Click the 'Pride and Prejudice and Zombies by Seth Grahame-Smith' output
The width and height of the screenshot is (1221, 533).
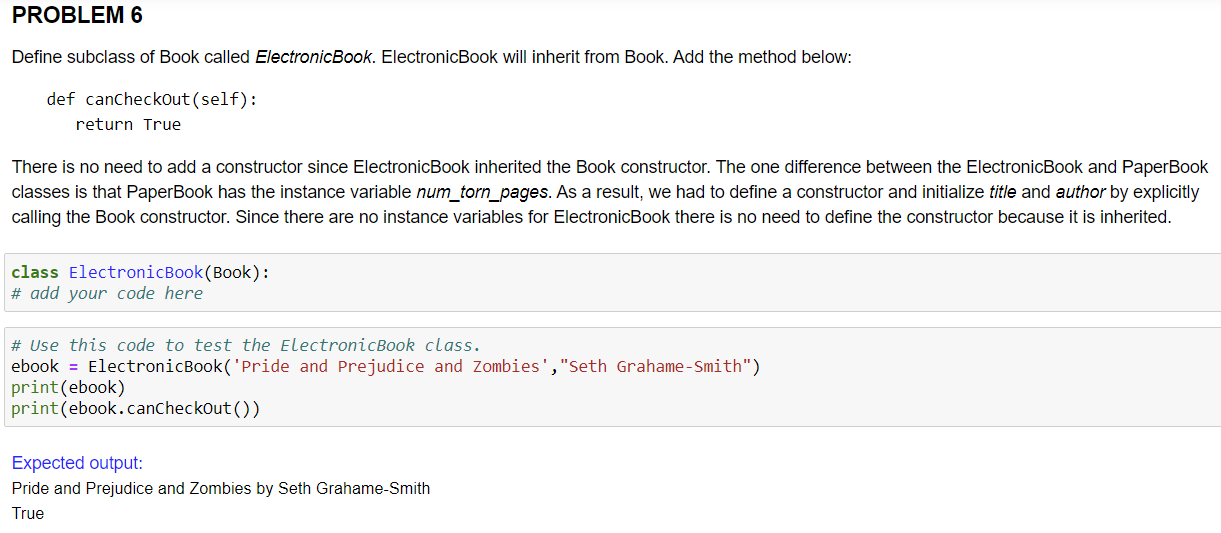pos(221,488)
